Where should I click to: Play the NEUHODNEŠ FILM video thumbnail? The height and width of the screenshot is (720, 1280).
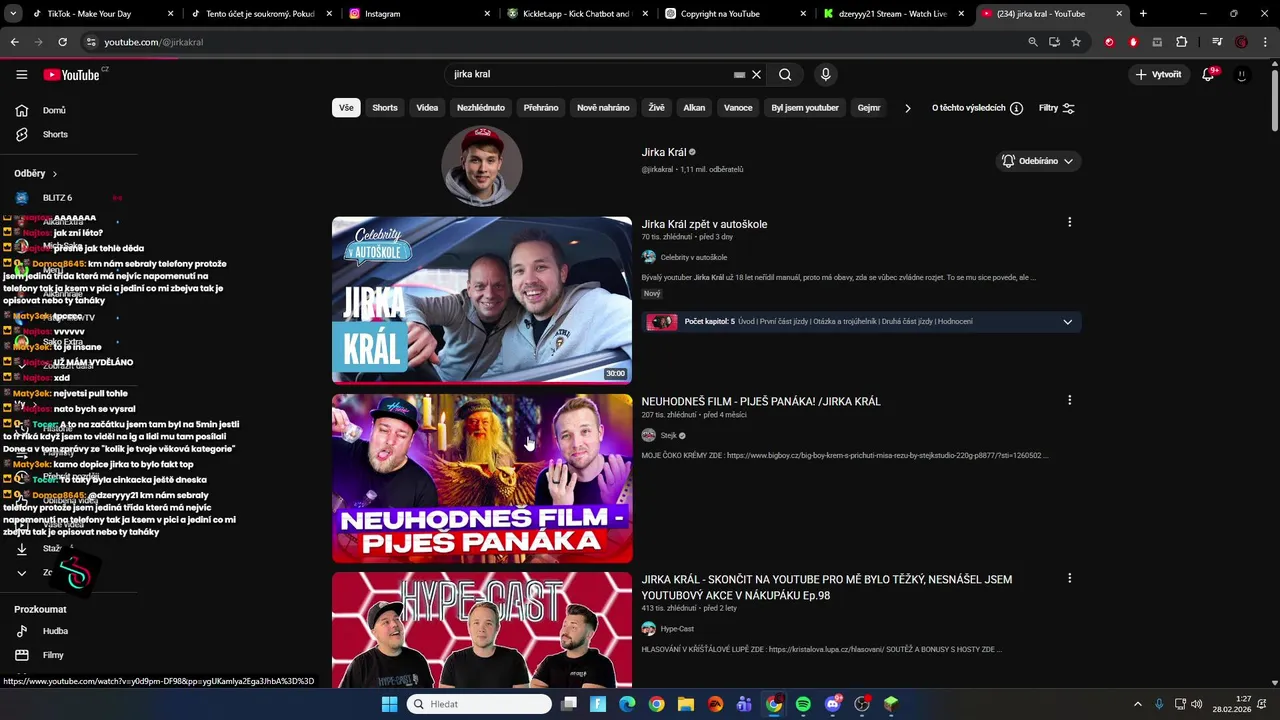point(482,478)
